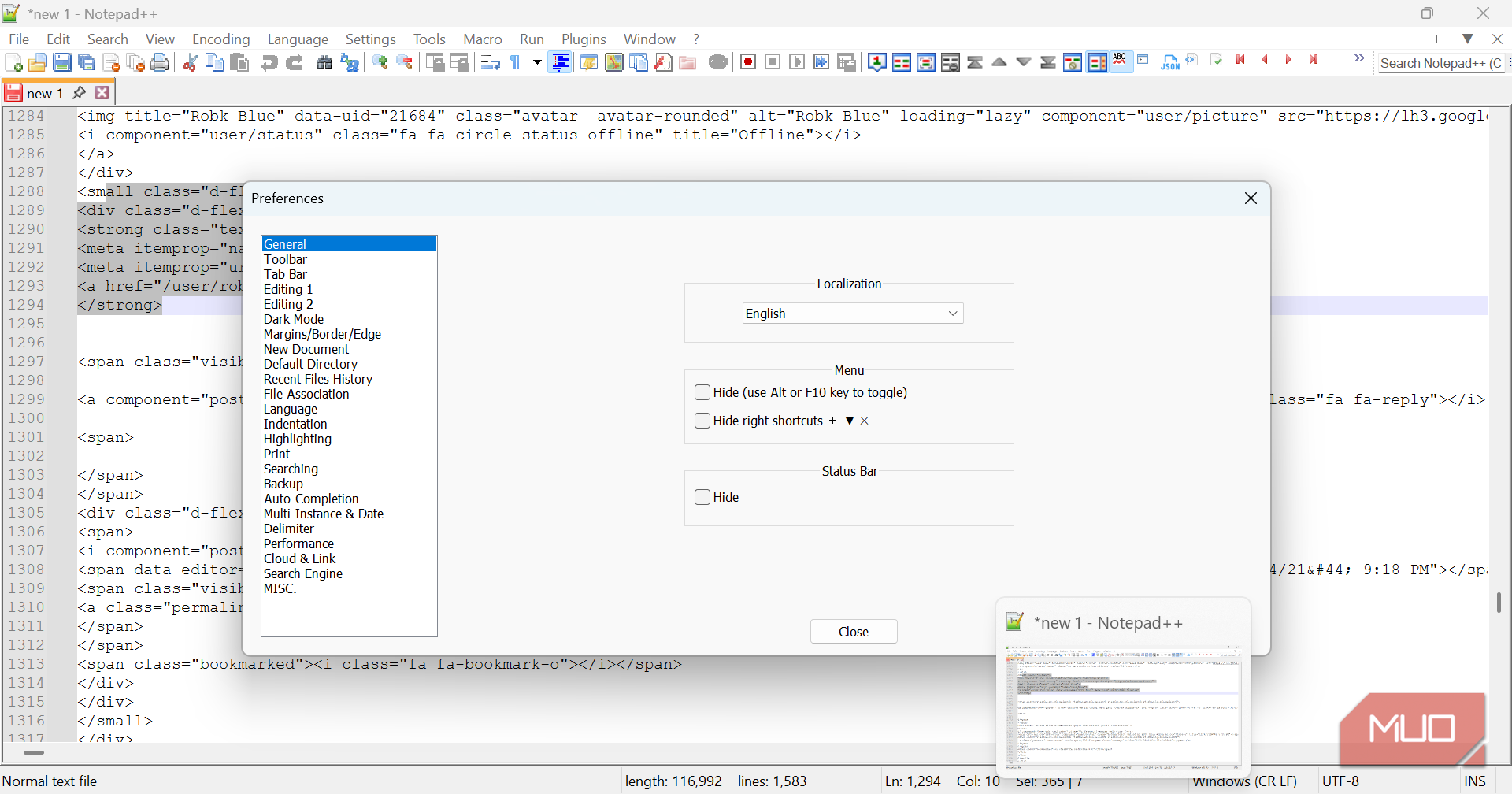Open the Language menu
Image resolution: width=1512 pixels, height=794 pixels.
click(x=298, y=39)
